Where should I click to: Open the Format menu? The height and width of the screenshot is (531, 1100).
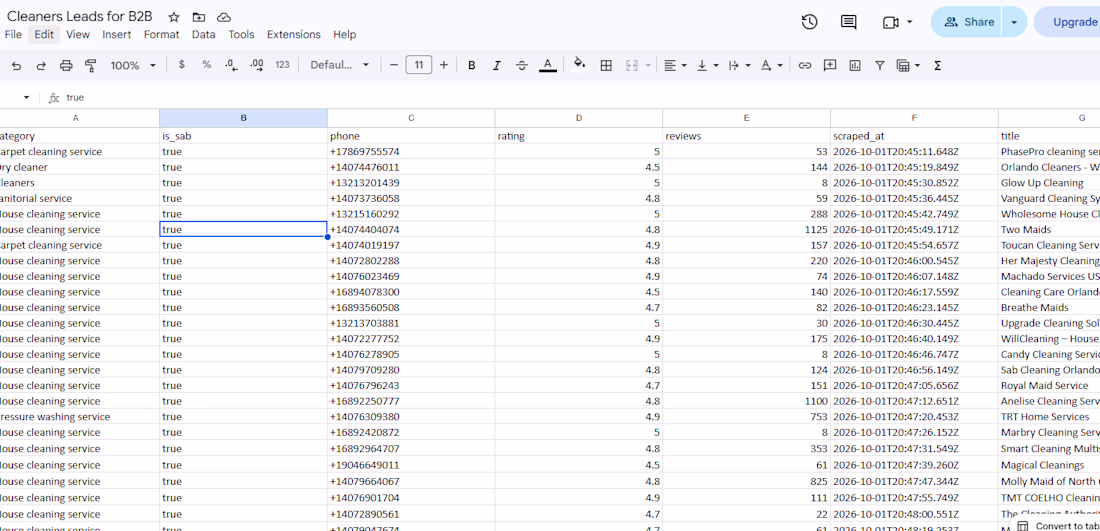tap(161, 34)
